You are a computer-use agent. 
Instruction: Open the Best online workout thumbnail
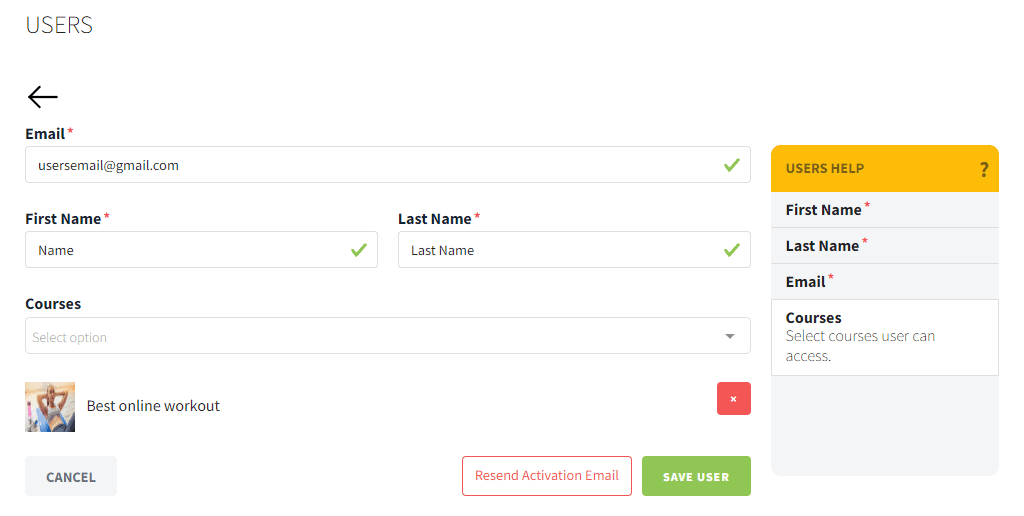point(50,407)
